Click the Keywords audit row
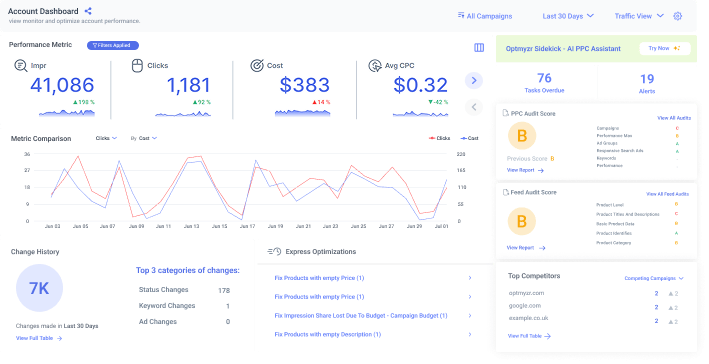The width and height of the screenshot is (709, 364). tap(638, 158)
